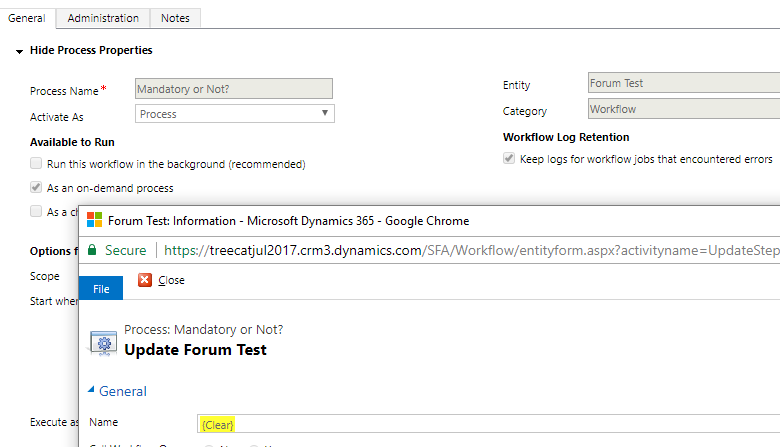Click the Name field containing {Clear}
Image resolution: width=780 pixels, height=447 pixels.
point(488,424)
